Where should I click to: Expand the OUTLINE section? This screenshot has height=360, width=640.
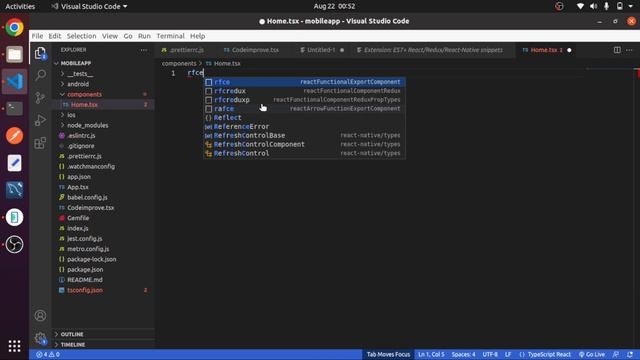[x=103, y=334]
